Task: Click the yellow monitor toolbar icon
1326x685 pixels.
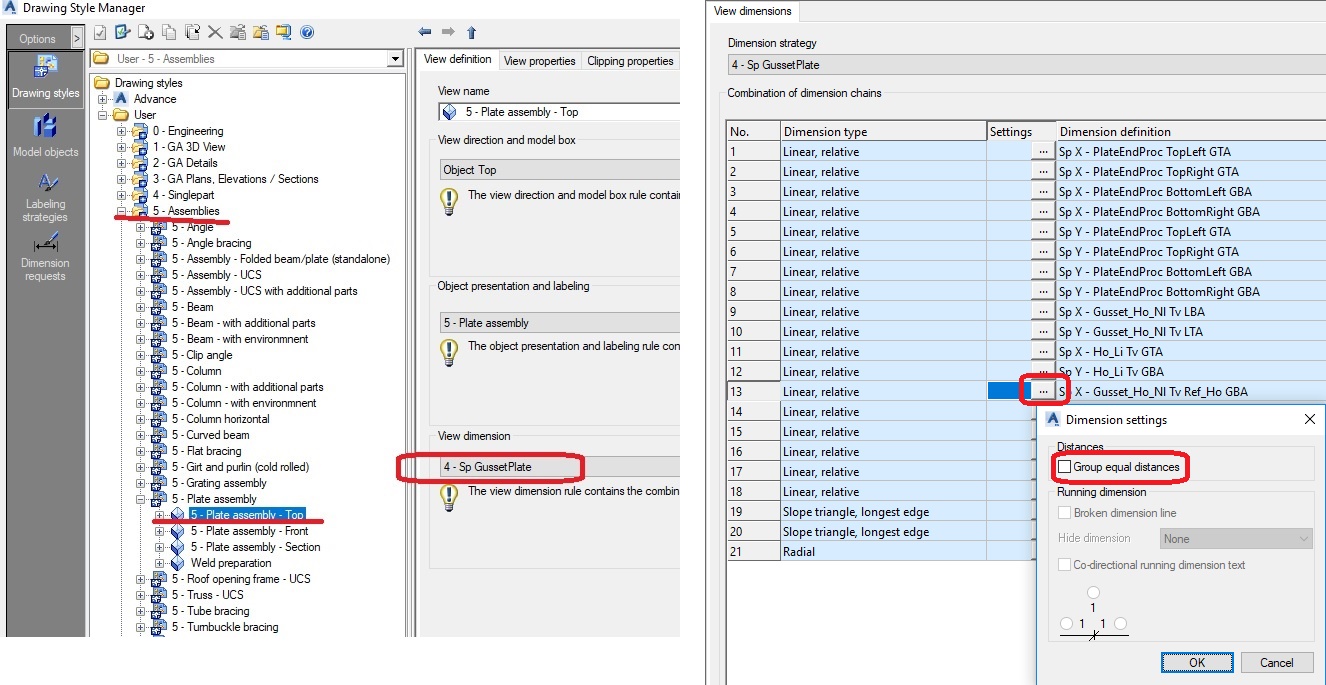Action: [284, 33]
